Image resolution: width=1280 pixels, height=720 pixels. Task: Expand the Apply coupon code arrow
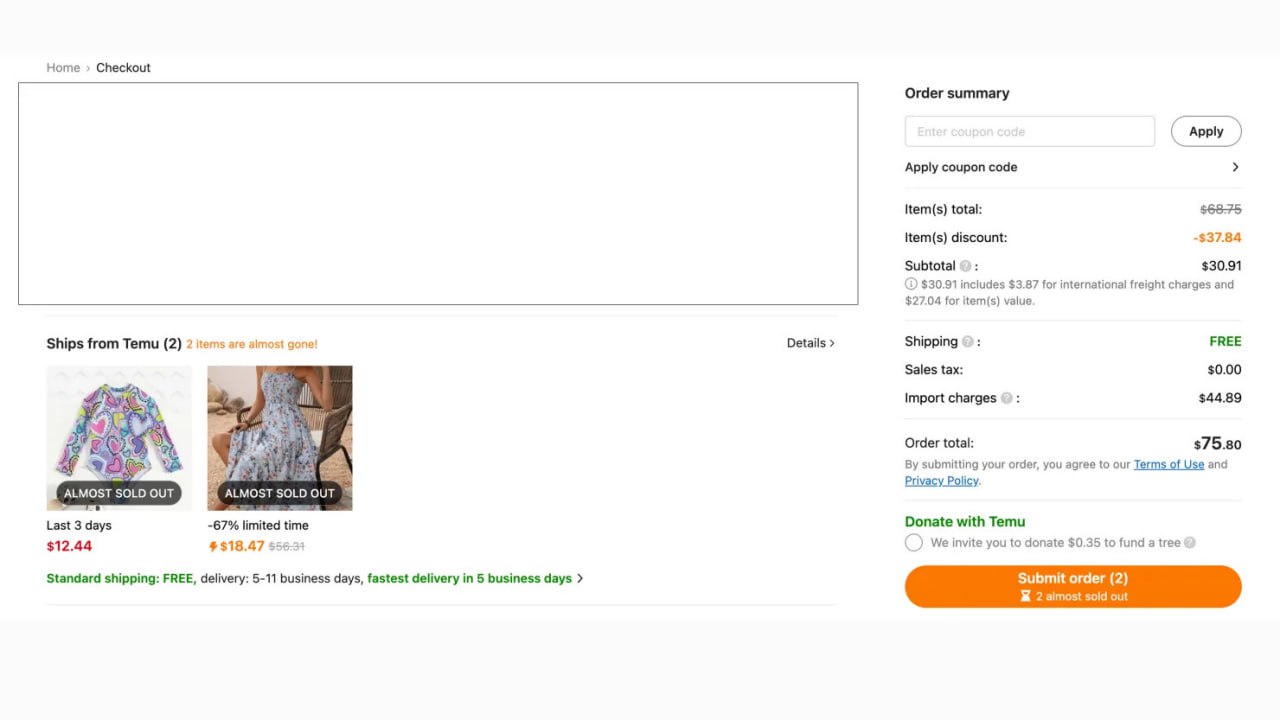coord(1235,167)
